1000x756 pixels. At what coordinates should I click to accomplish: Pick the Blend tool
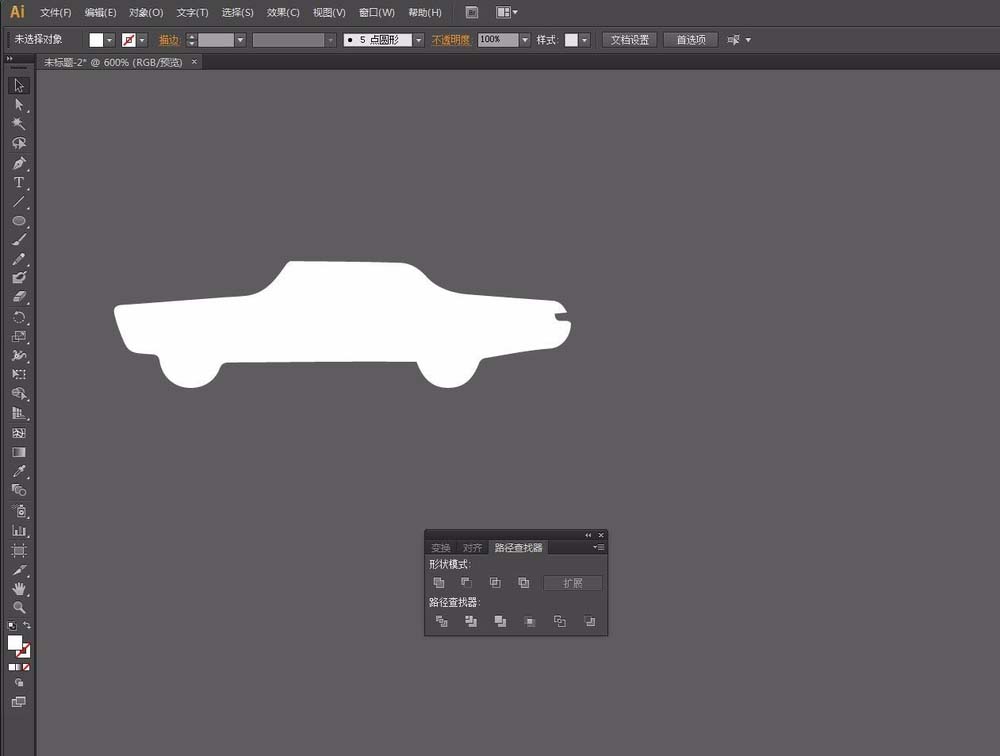point(18,491)
